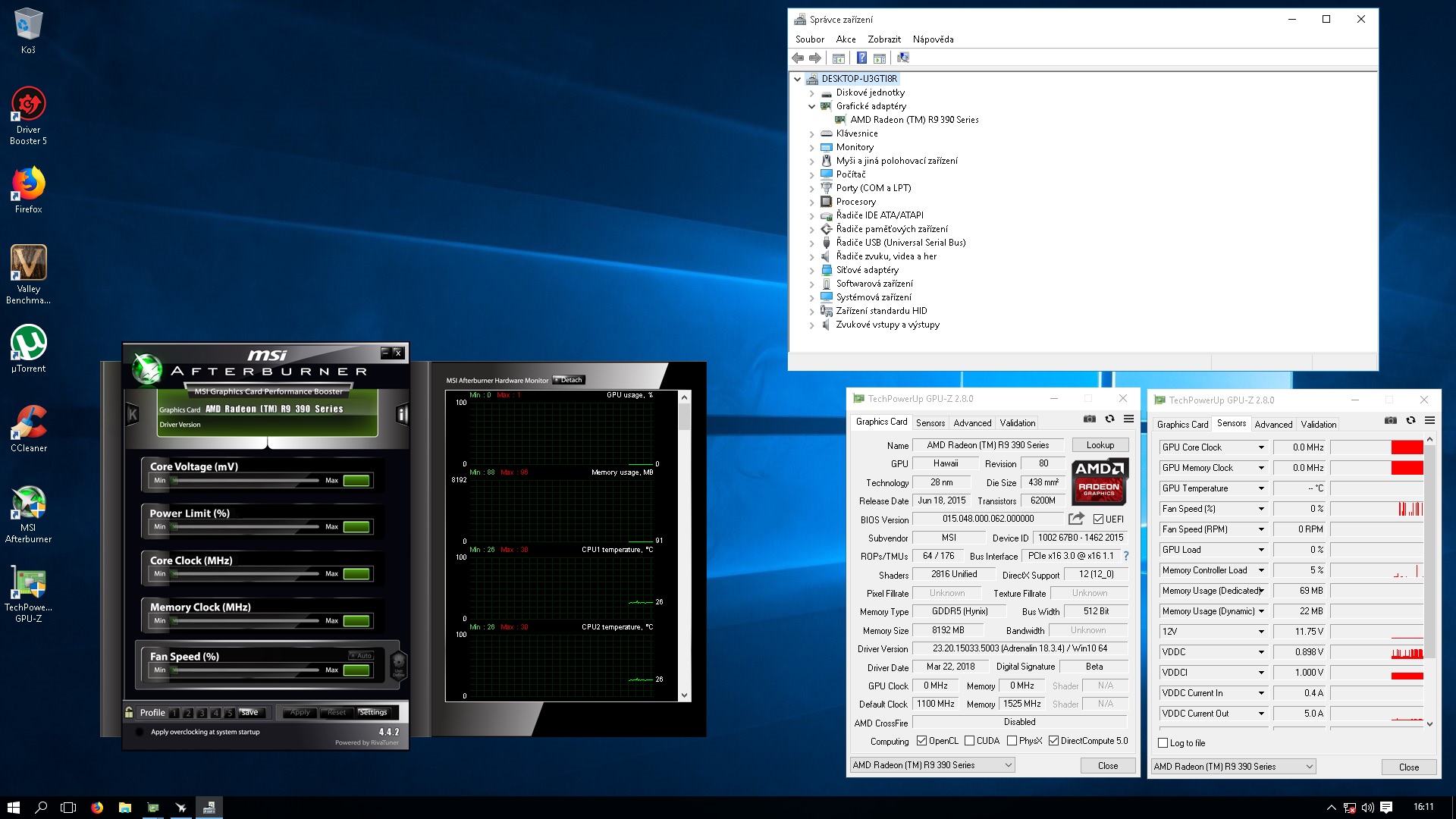This screenshot has width=1456, height=819.
Task: Open VDDC sensor dropdown arrow
Action: [1261, 652]
